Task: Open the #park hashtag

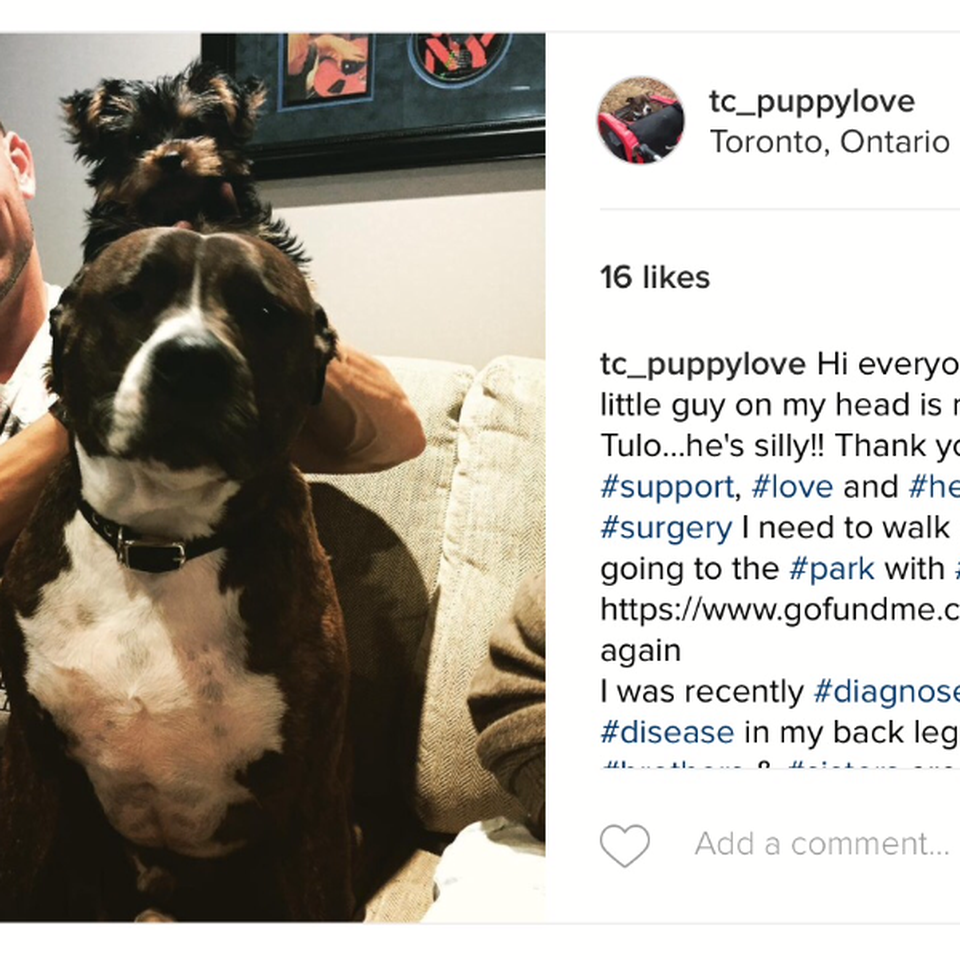Action: click(832, 570)
